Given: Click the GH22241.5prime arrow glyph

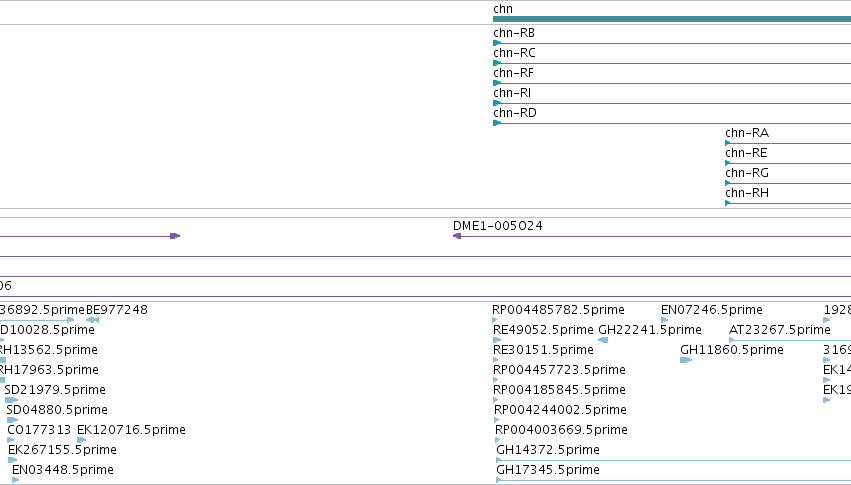Looking at the screenshot, I should (x=603, y=340).
